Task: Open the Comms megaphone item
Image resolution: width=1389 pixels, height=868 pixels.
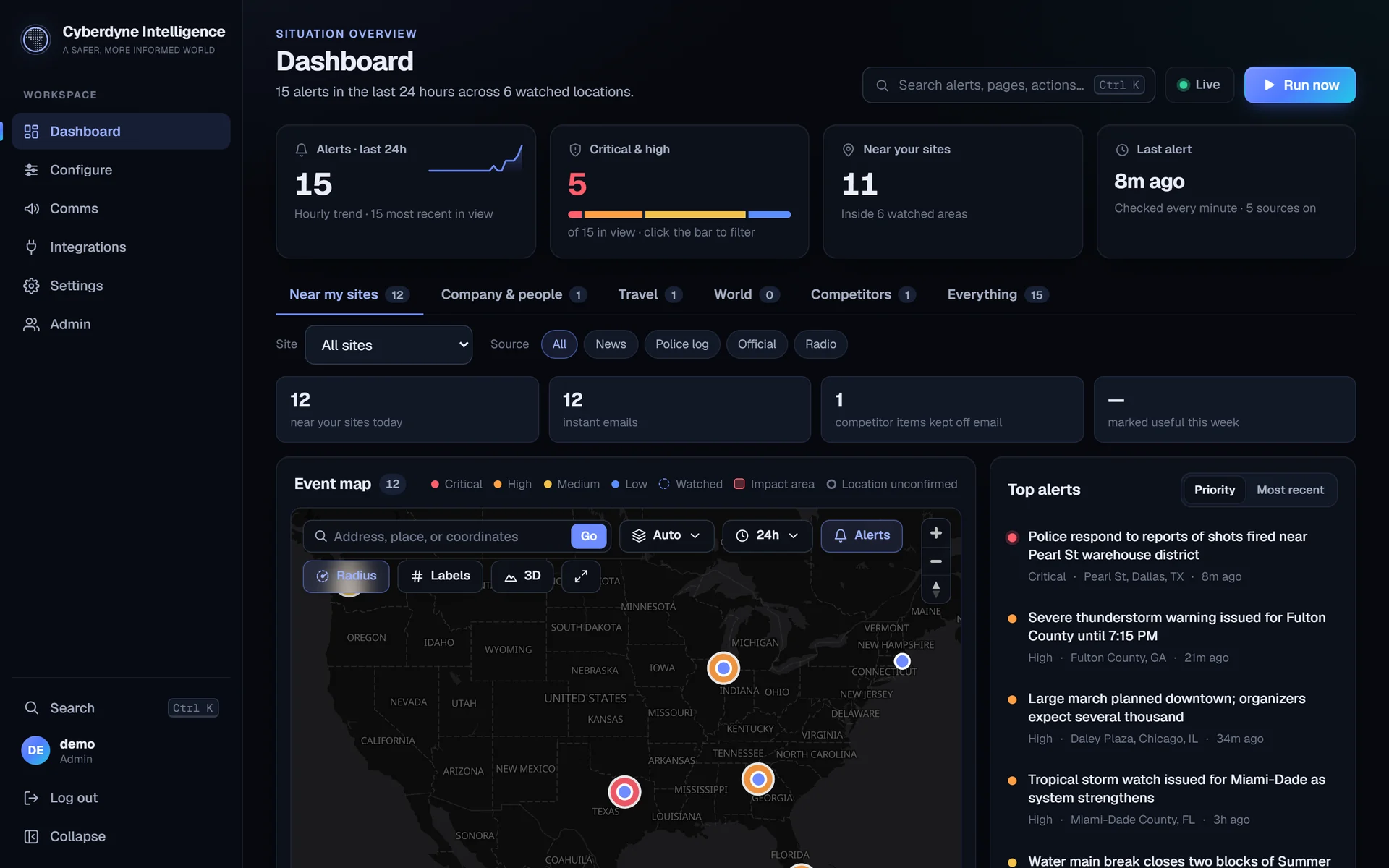Action: tap(121, 208)
